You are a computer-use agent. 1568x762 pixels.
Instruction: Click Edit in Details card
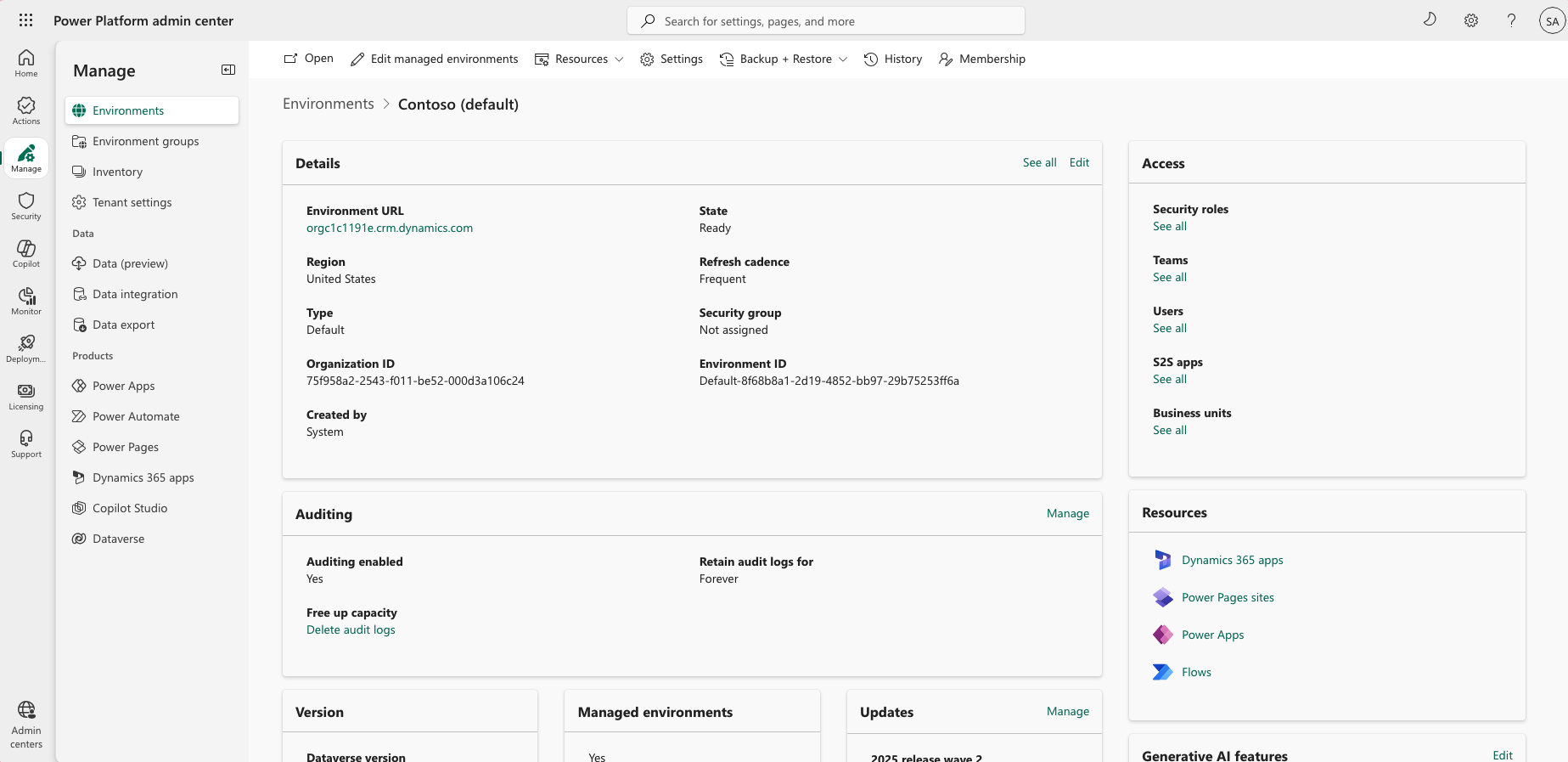(x=1080, y=162)
